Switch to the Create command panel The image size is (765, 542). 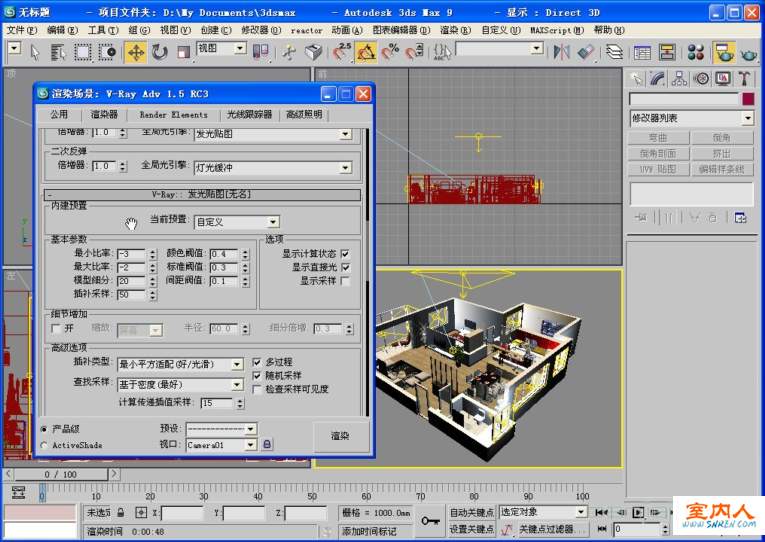tap(636, 79)
